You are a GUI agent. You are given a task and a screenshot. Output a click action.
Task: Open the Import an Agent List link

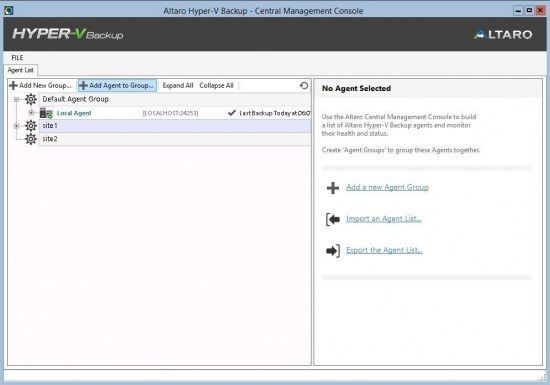click(384, 219)
